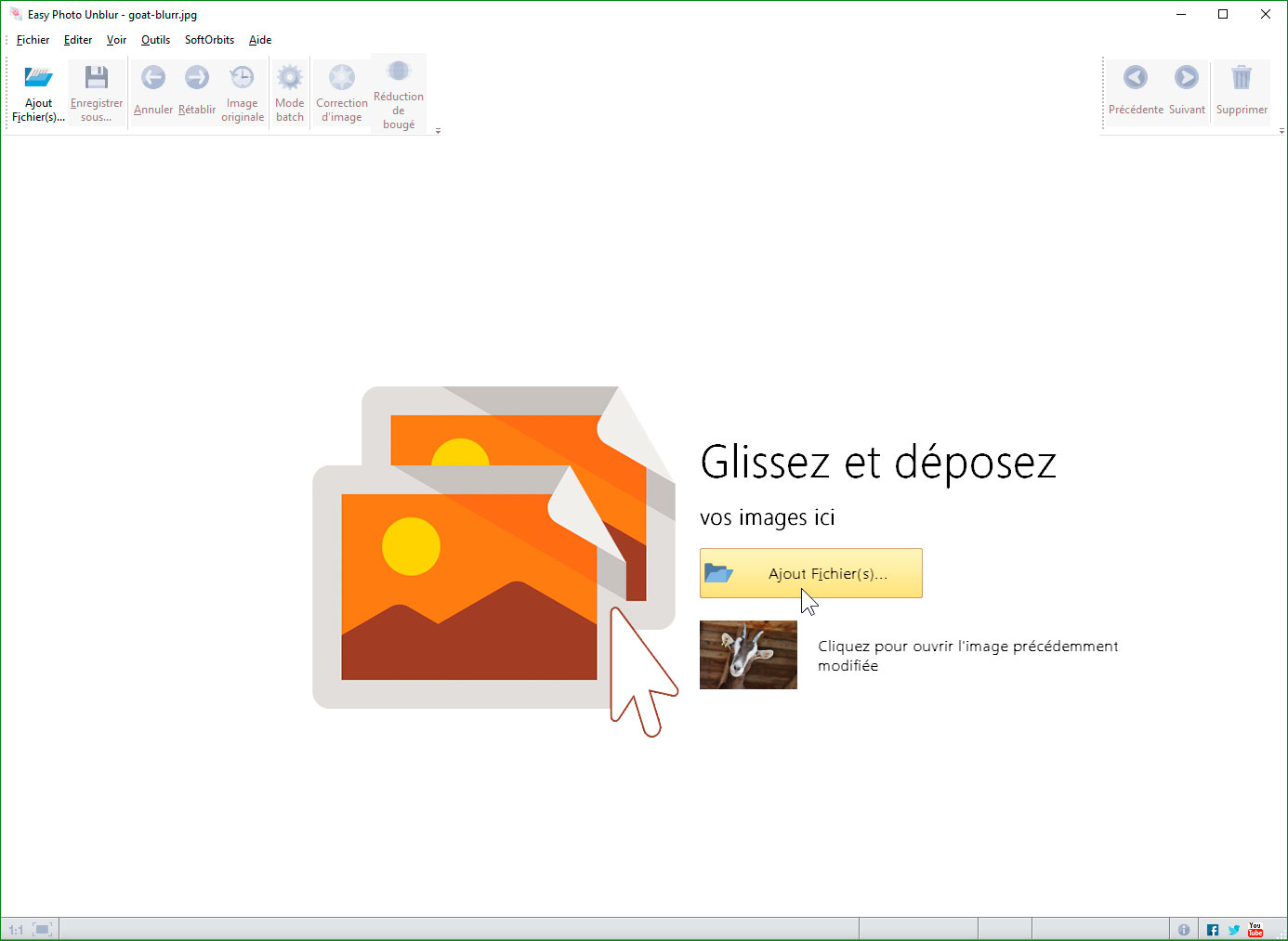1288x941 pixels.
Task: Click fit-to-window icon in status bar
Action: [42, 930]
